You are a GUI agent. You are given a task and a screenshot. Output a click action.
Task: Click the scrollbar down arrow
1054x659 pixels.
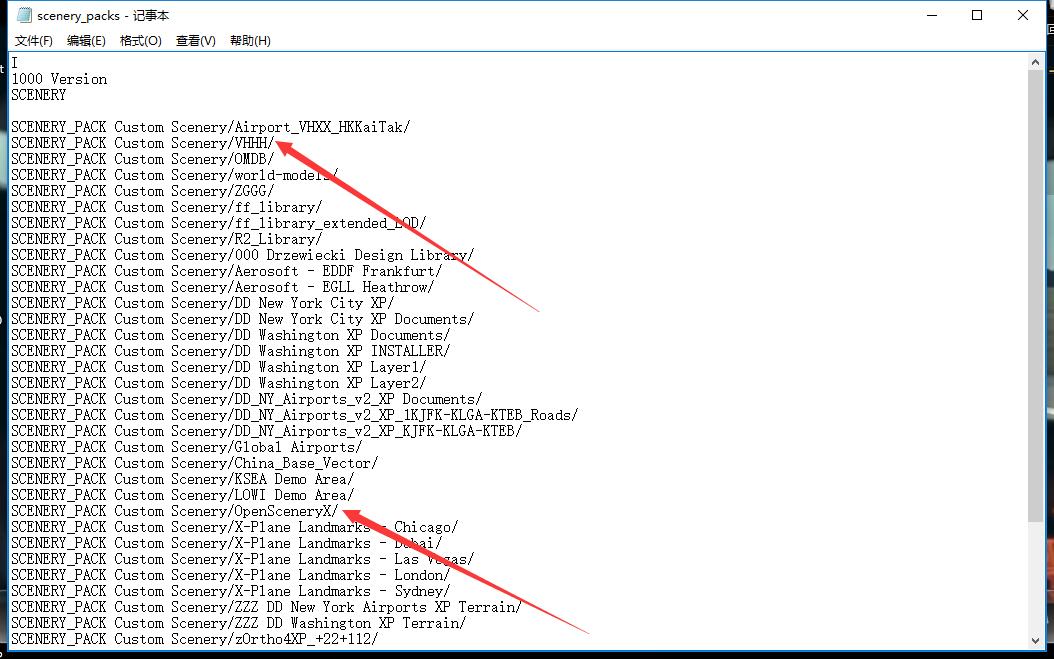tap(1035, 641)
